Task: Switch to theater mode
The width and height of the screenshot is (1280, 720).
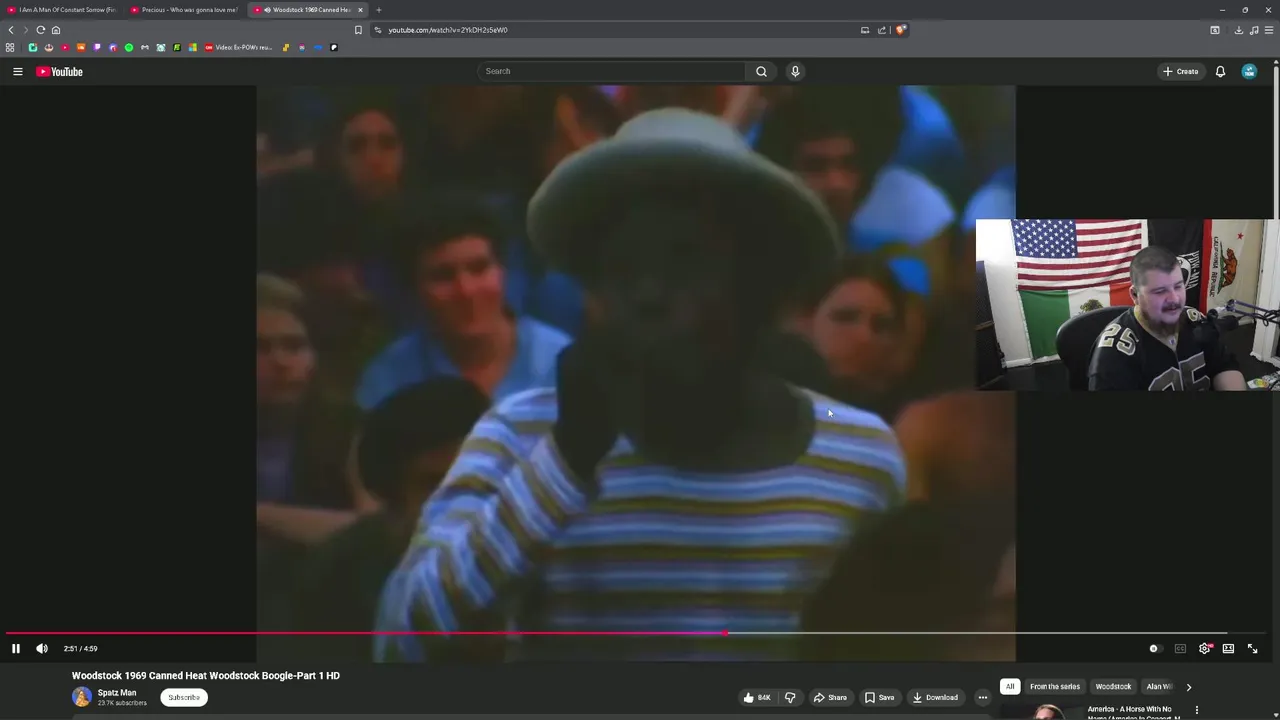Action: [1228, 648]
